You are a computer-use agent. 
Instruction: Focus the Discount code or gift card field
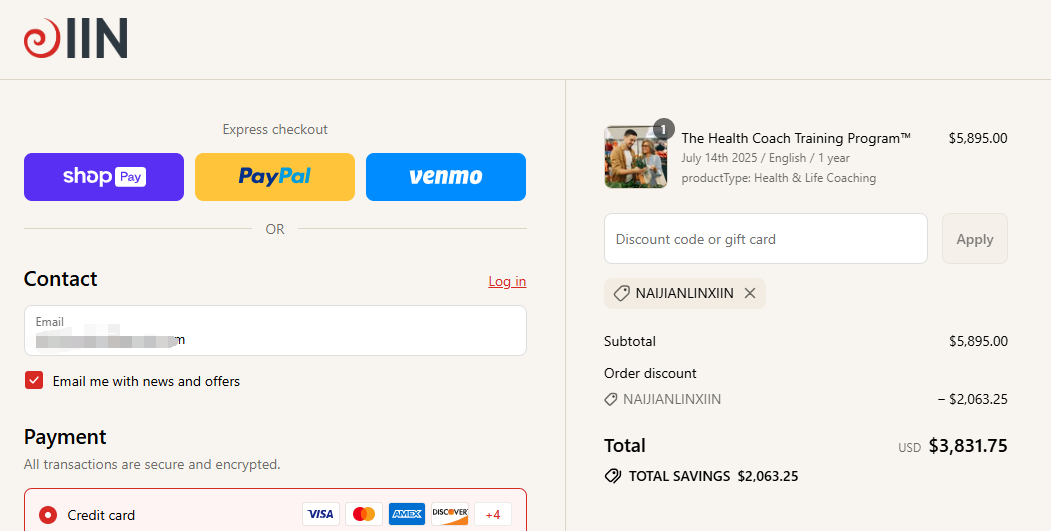click(766, 239)
